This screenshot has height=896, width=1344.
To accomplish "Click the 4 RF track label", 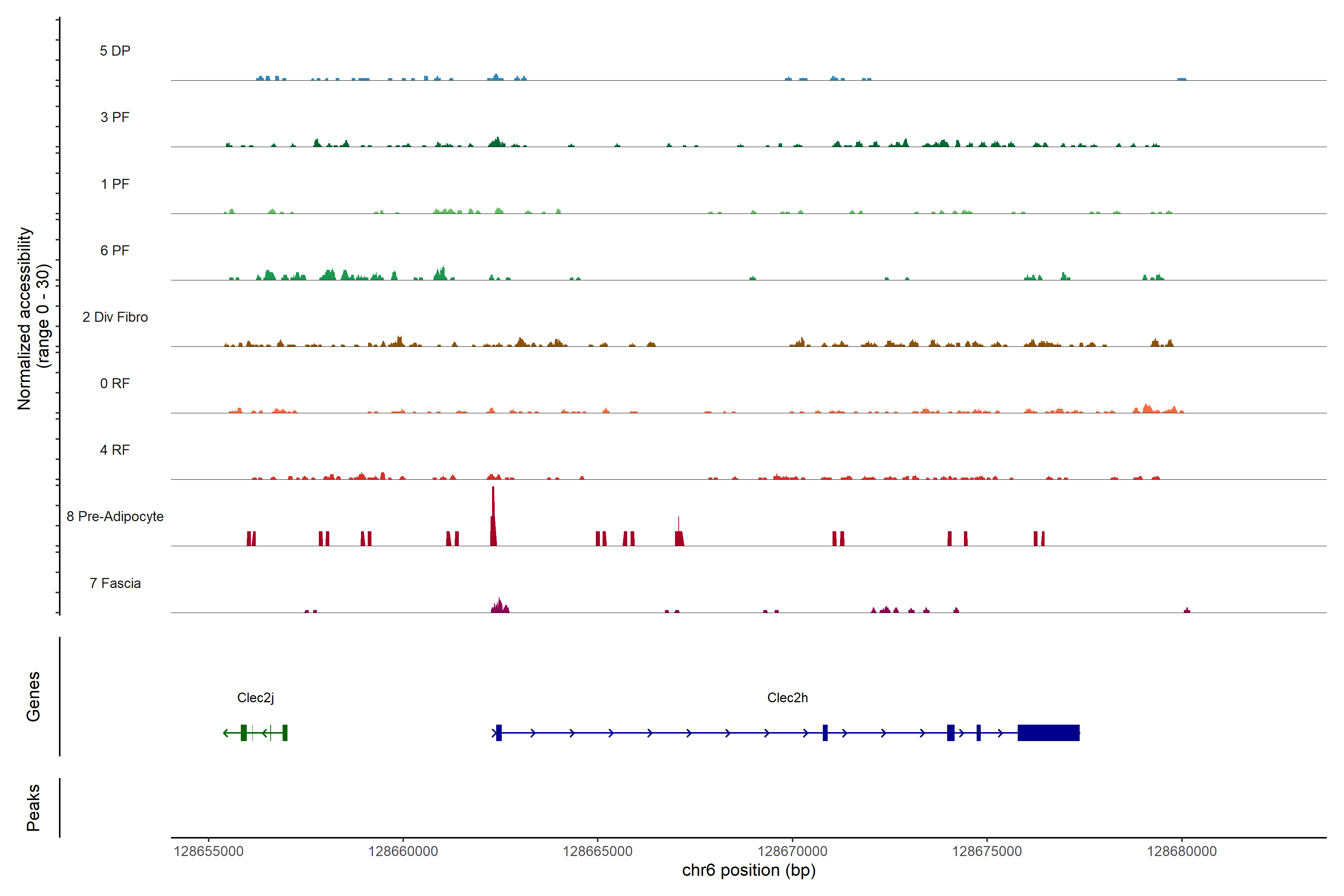I will click(115, 450).
